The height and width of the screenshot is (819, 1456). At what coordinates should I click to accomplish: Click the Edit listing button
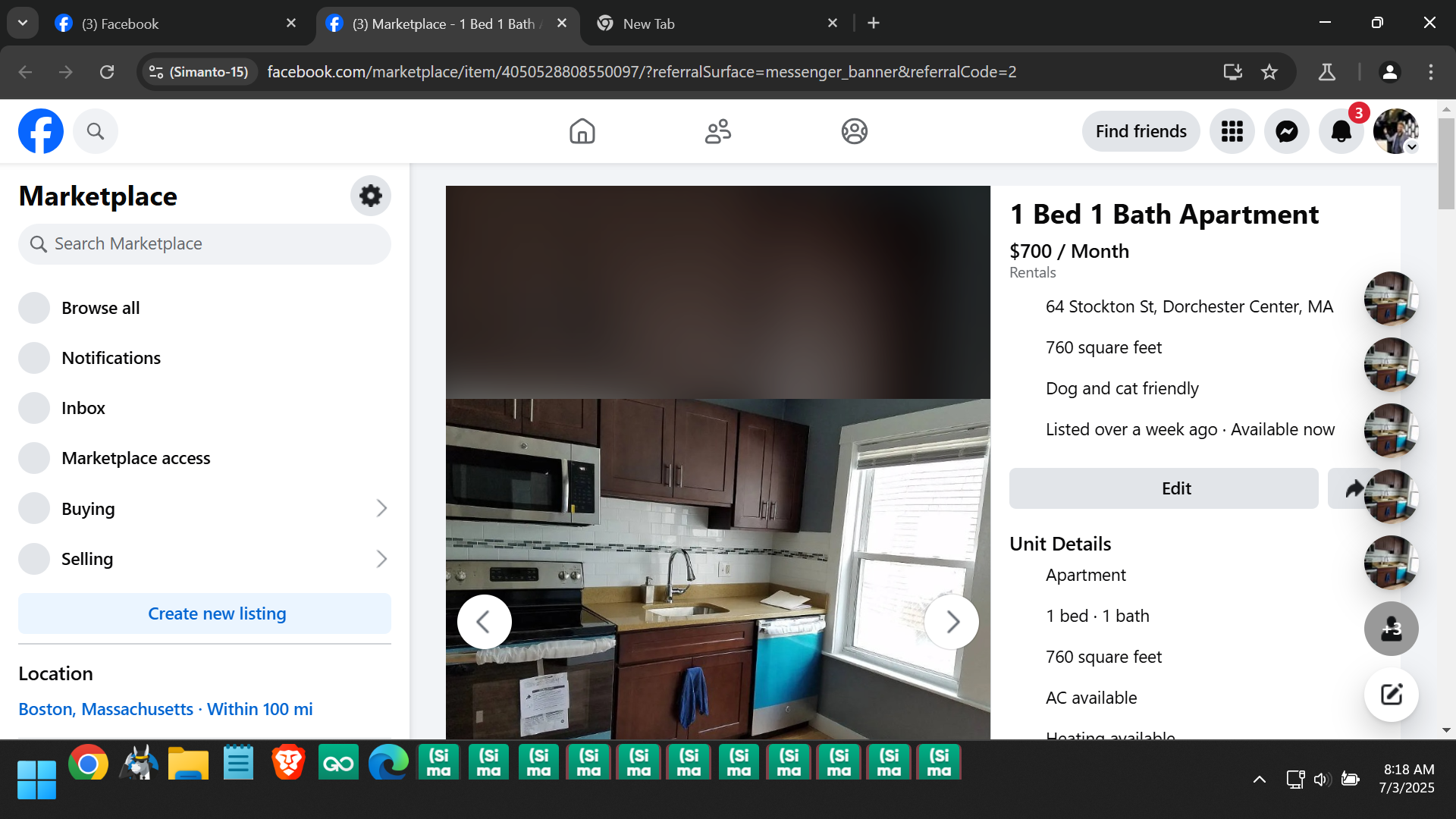[1163, 488]
